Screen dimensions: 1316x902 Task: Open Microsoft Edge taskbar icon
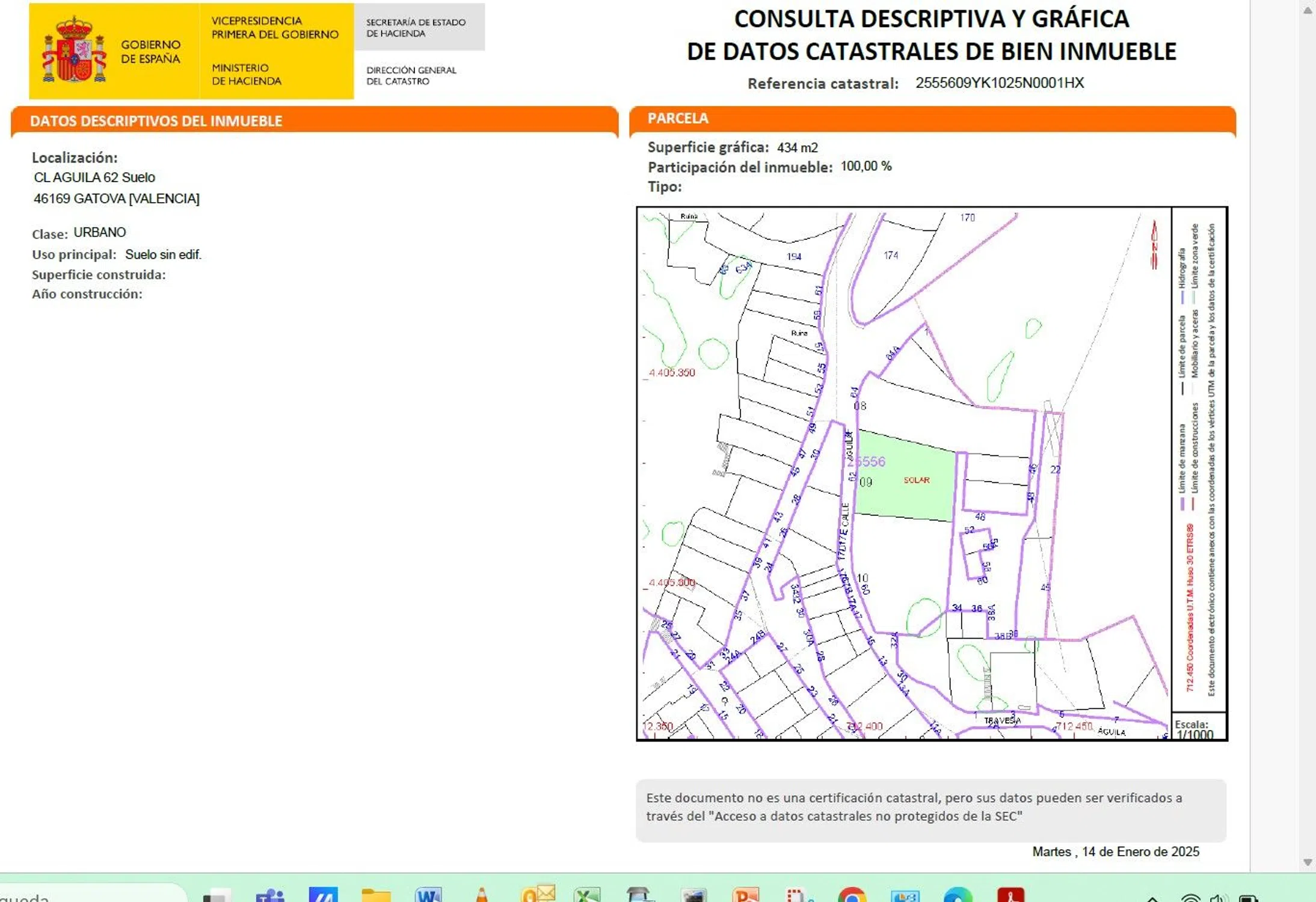(958, 896)
